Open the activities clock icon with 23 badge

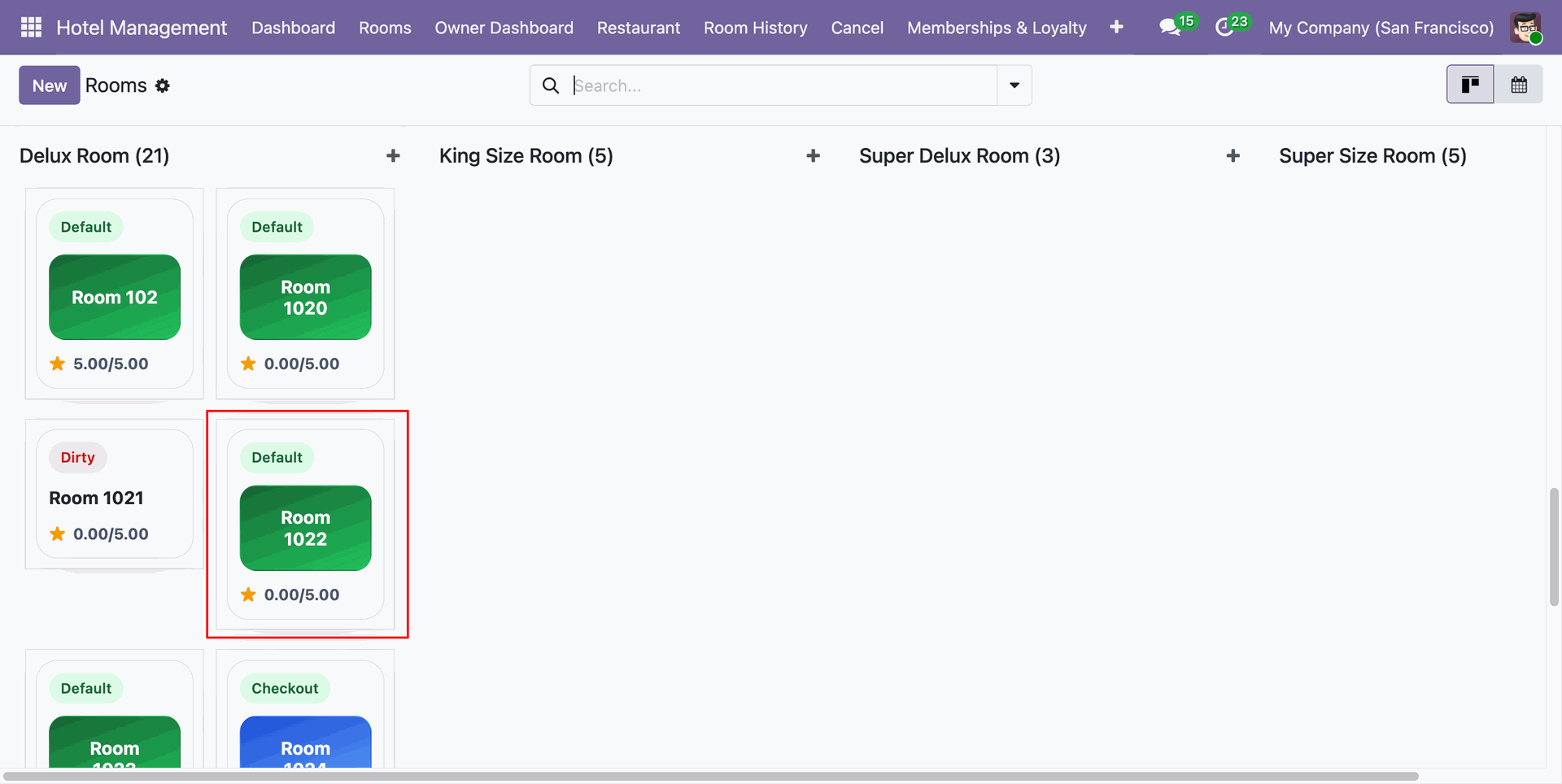1224,28
